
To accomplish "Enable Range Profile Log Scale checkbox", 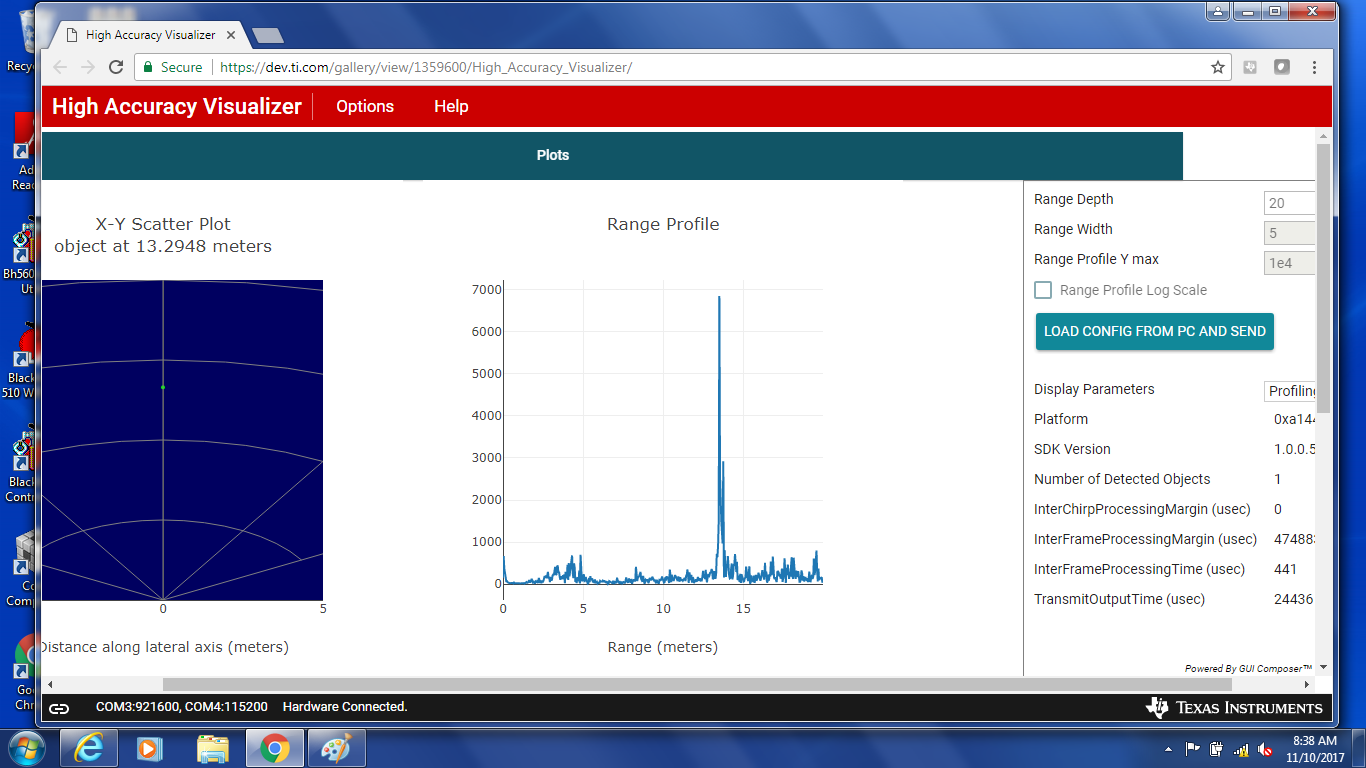I will tap(1043, 290).
